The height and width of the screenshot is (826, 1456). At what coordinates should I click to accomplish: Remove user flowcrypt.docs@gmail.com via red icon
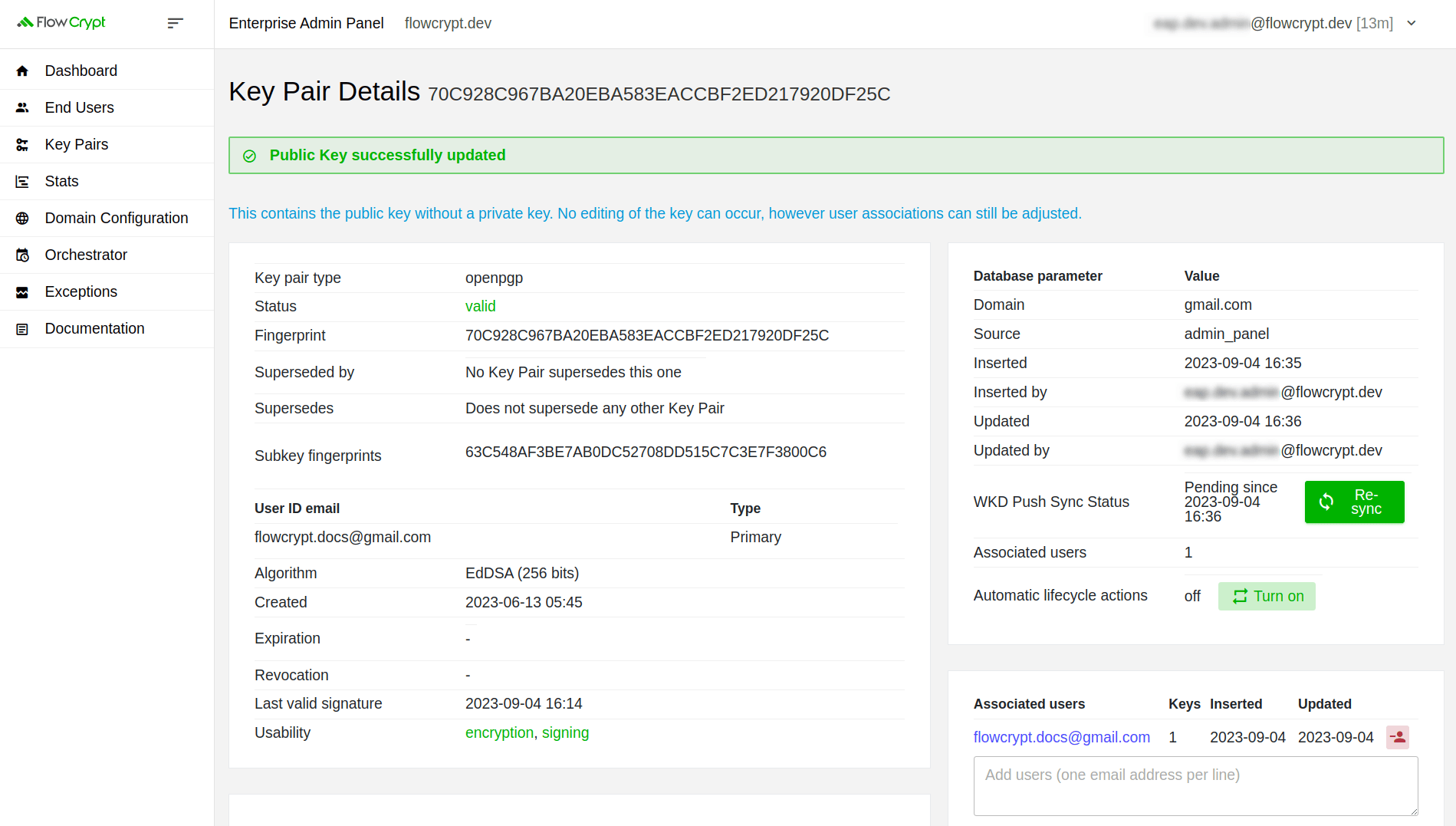click(1398, 737)
